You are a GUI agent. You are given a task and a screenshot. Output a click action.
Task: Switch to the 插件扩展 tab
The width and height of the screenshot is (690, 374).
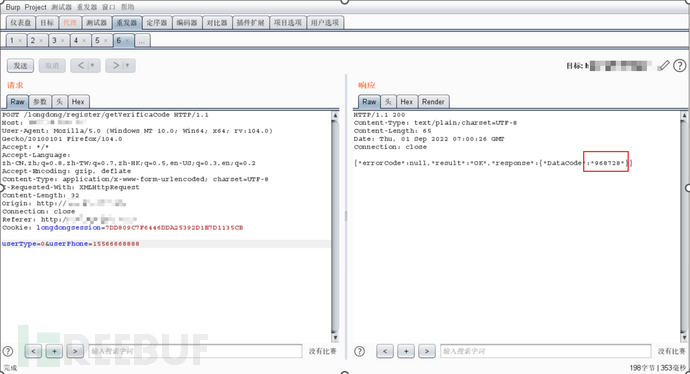click(x=250, y=22)
